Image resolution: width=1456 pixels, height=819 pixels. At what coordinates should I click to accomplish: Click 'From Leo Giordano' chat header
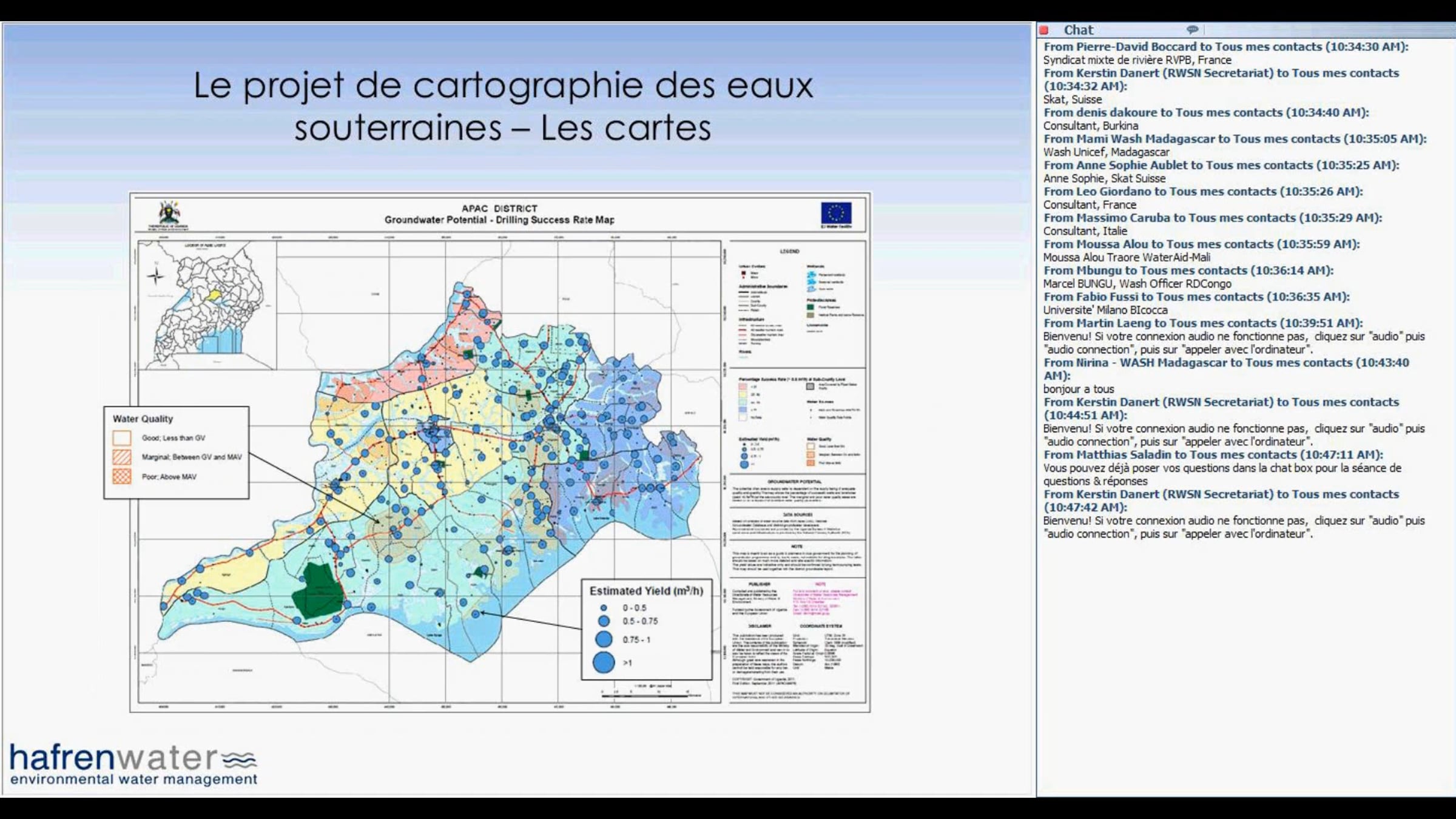[x=1203, y=192]
